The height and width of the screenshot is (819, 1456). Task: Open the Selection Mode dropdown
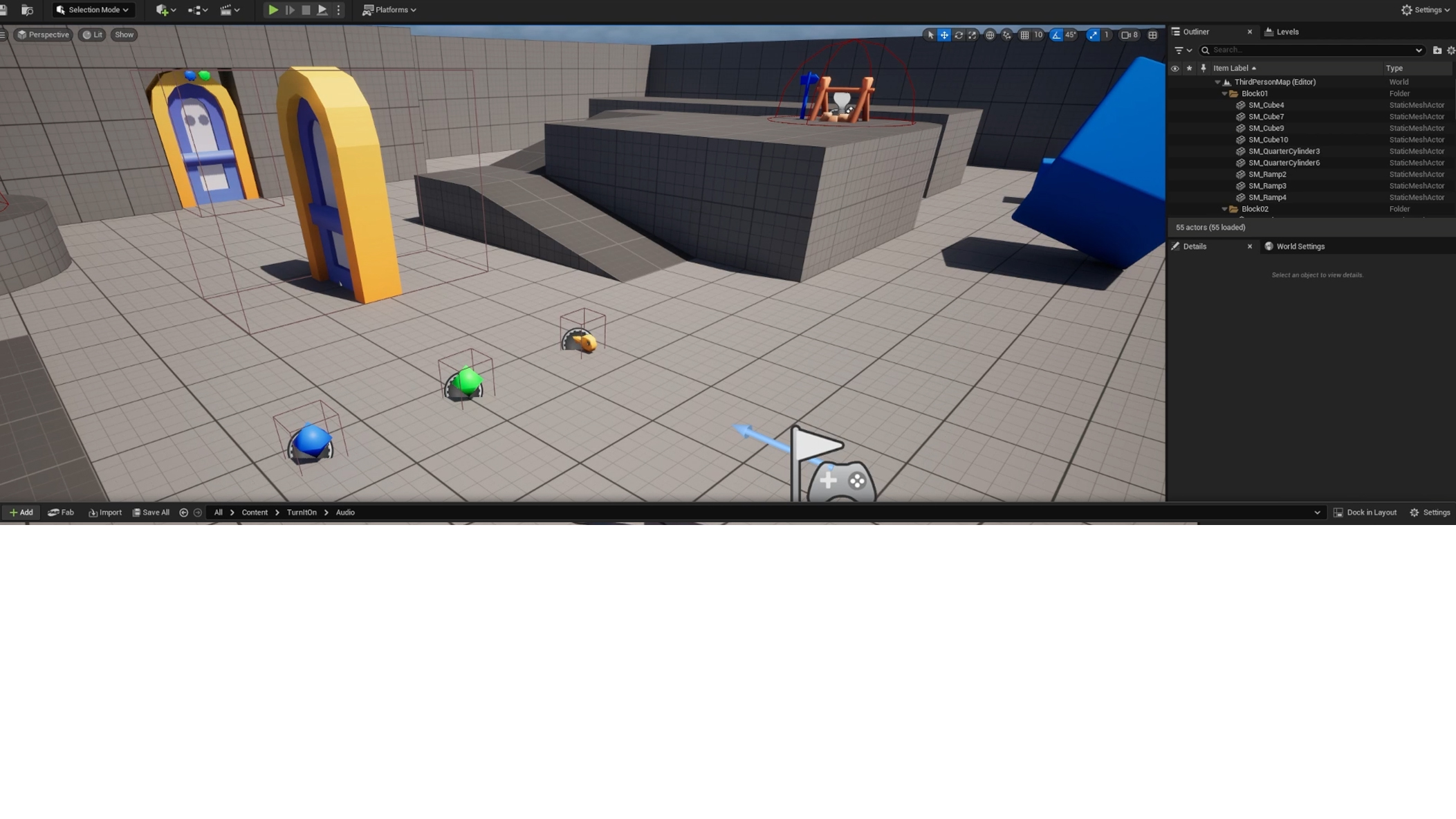pos(93,10)
